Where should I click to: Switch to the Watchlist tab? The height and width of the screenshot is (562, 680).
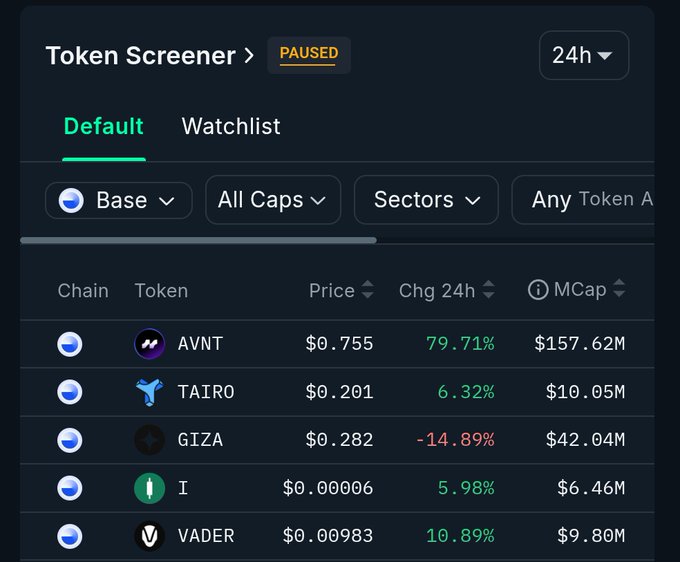pyautogui.click(x=231, y=127)
